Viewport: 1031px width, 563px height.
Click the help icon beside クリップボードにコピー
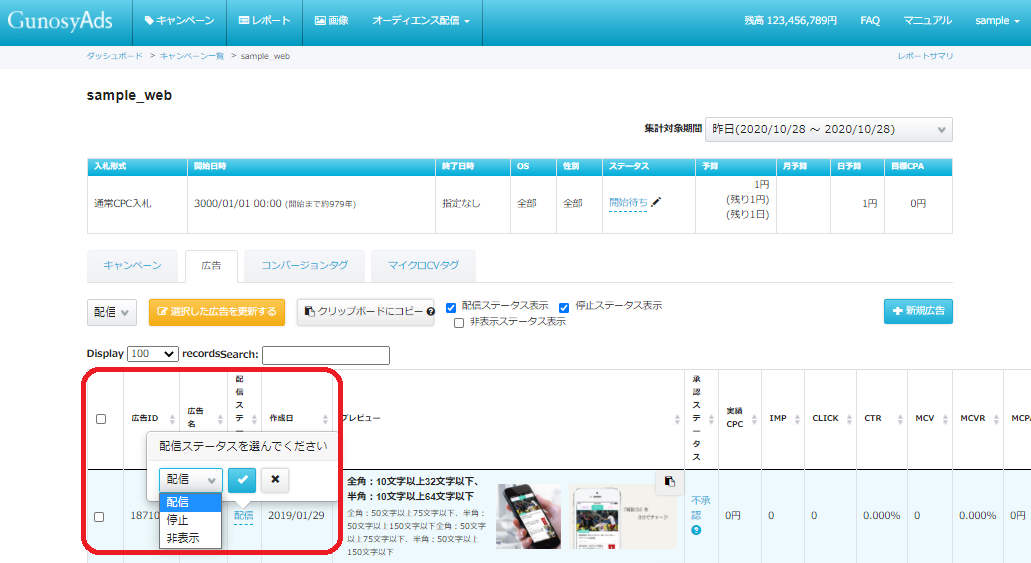point(431,312)
